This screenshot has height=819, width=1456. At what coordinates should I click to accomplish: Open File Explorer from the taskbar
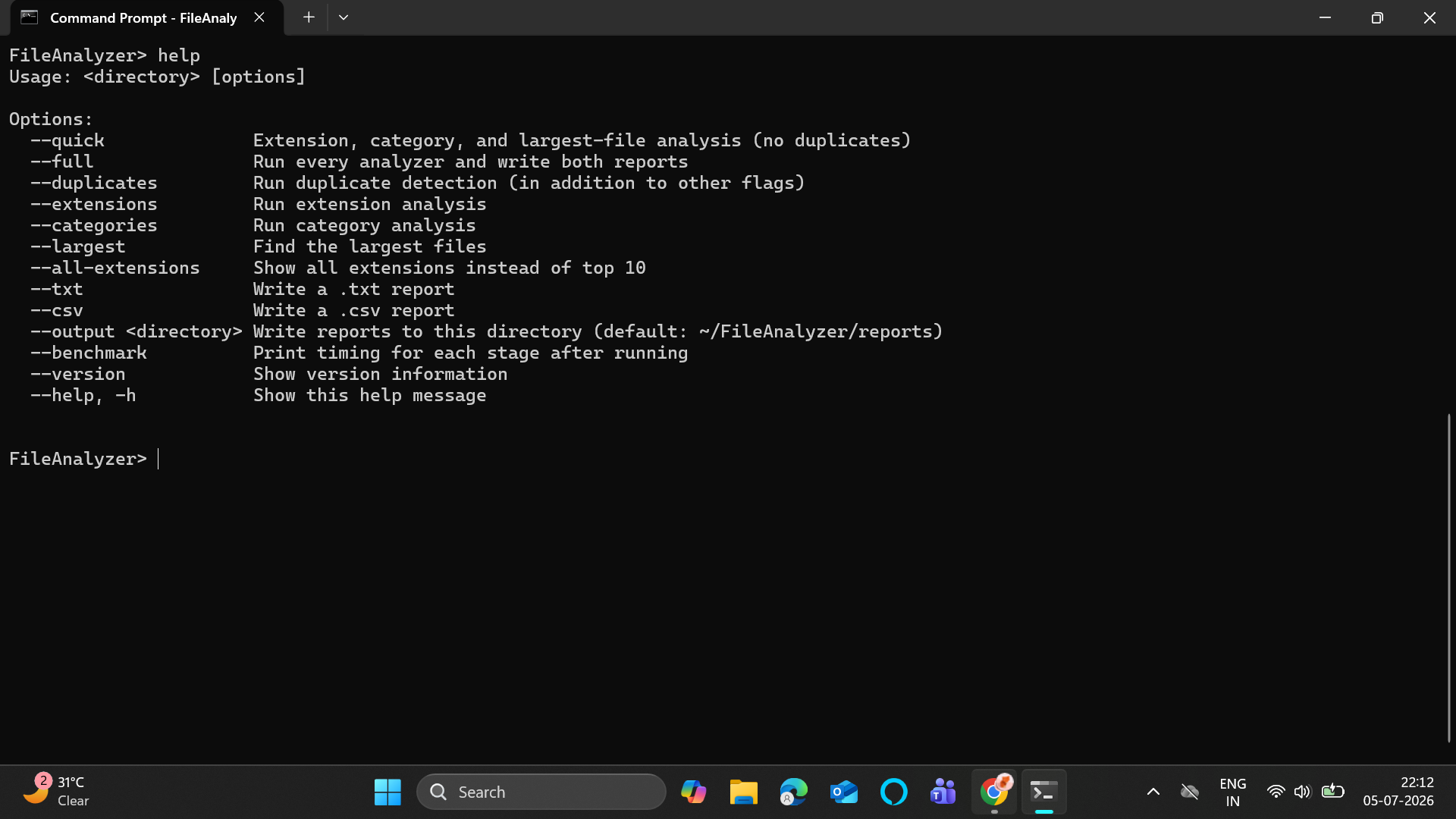pyautogui.click(x=743, y=792)
